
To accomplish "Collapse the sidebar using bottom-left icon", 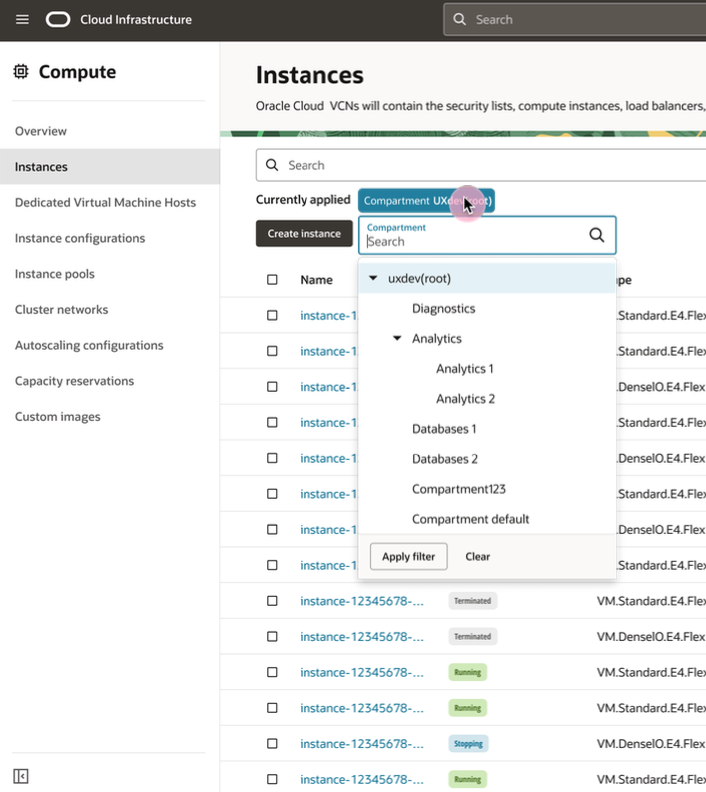I will 21,776.
